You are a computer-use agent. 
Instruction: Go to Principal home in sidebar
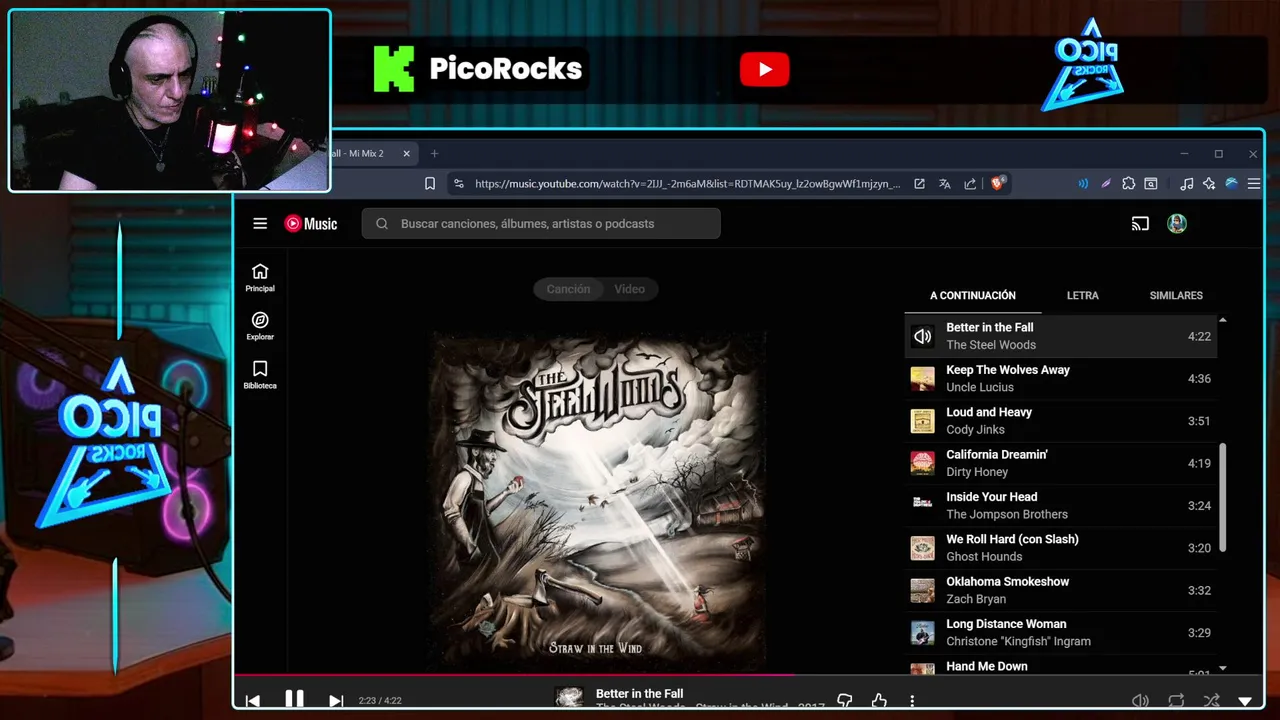coord(260,278)
